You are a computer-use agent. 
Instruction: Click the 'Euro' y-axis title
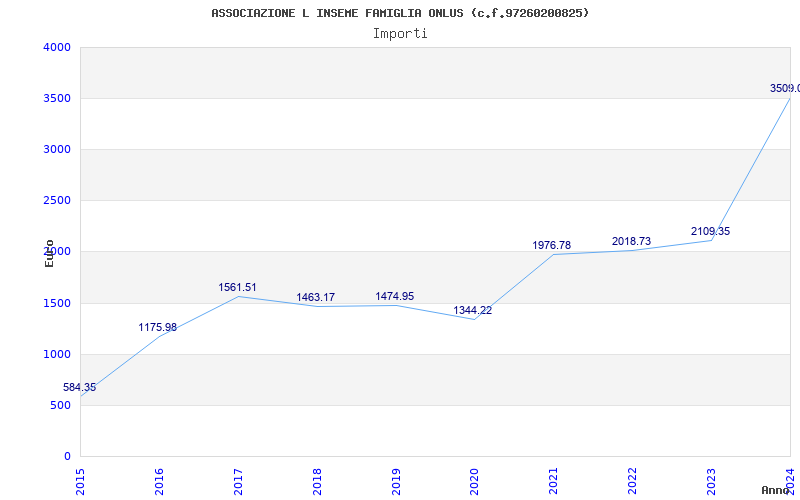[49, 253]
